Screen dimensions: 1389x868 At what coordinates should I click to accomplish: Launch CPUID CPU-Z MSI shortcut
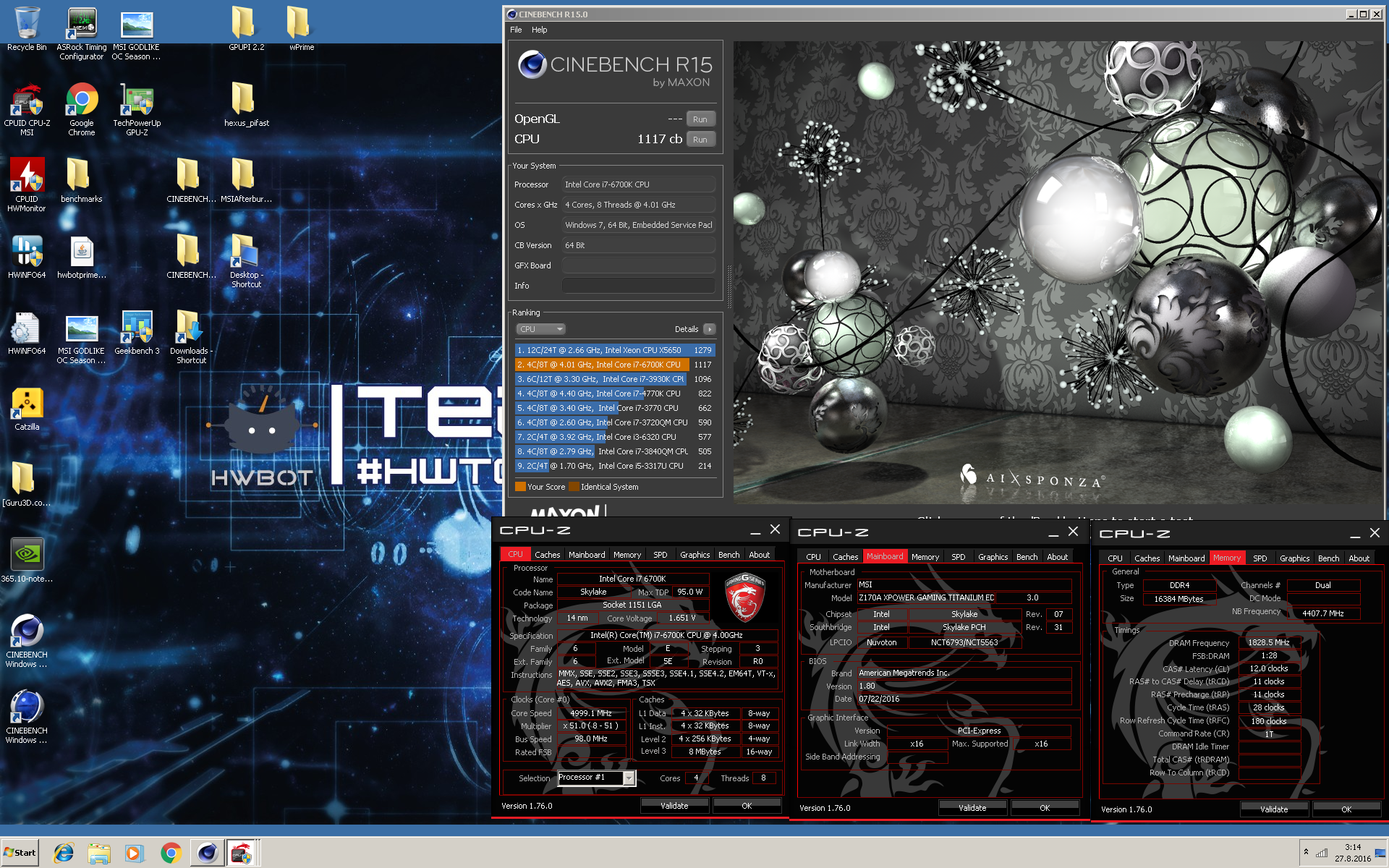pyautogui.click(x=27, y=109)
